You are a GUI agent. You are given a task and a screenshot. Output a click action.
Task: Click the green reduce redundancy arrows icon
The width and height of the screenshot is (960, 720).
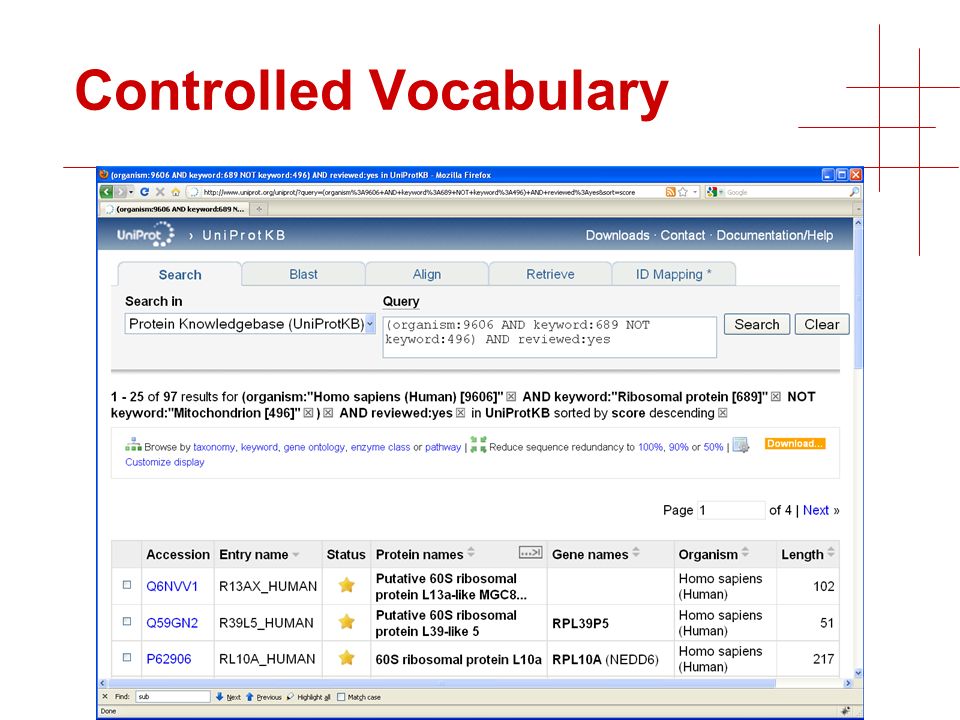478,444
